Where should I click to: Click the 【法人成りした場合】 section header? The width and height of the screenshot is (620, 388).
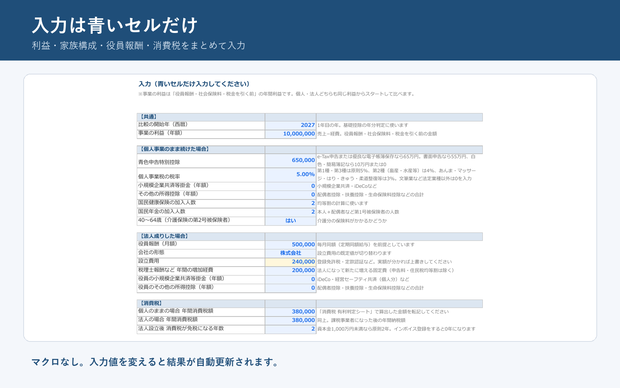(164, 236)
